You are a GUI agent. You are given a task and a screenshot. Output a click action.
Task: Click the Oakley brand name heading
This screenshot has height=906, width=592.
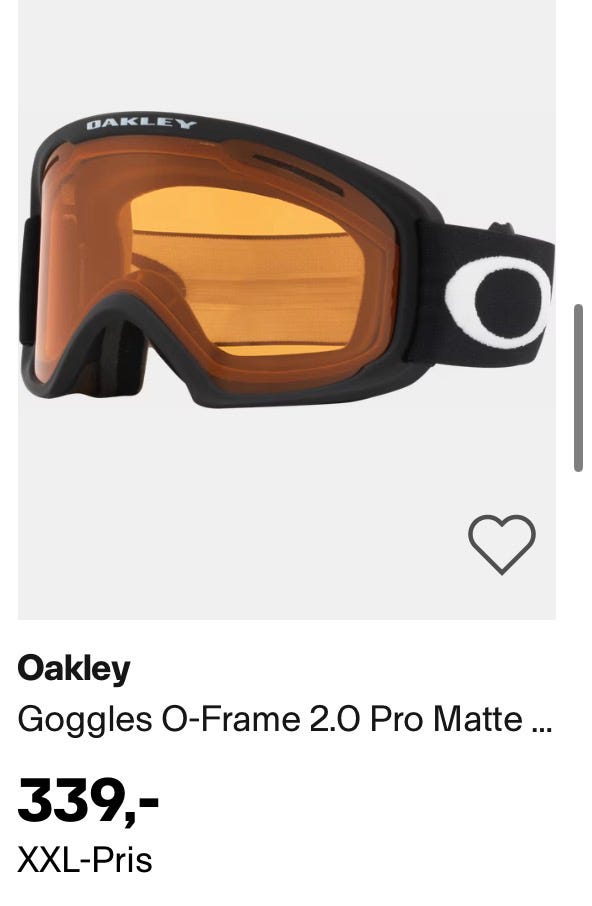click(x=74, y=670)
